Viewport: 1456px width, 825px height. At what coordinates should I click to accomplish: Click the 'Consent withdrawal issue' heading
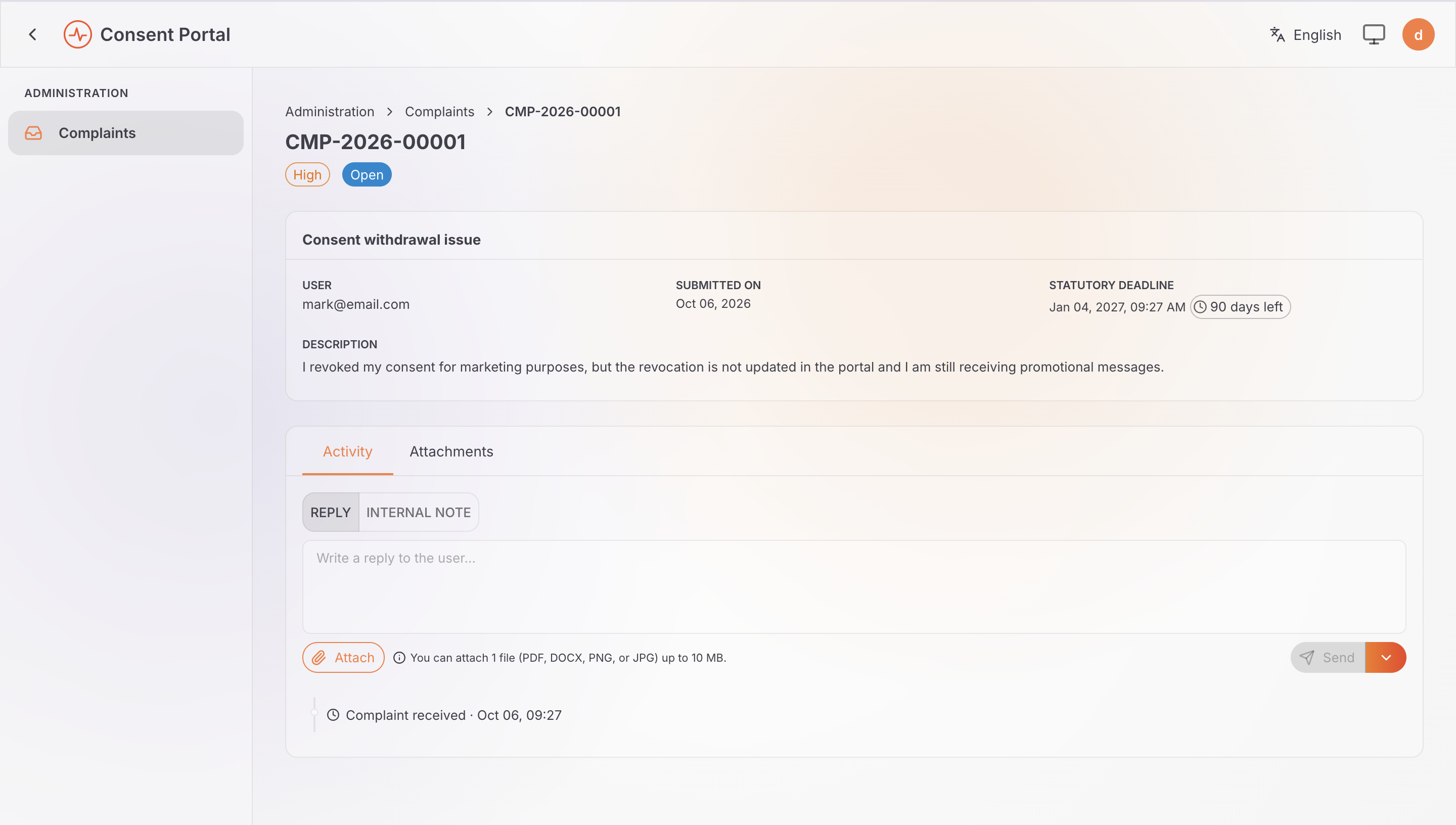(391, 240)
